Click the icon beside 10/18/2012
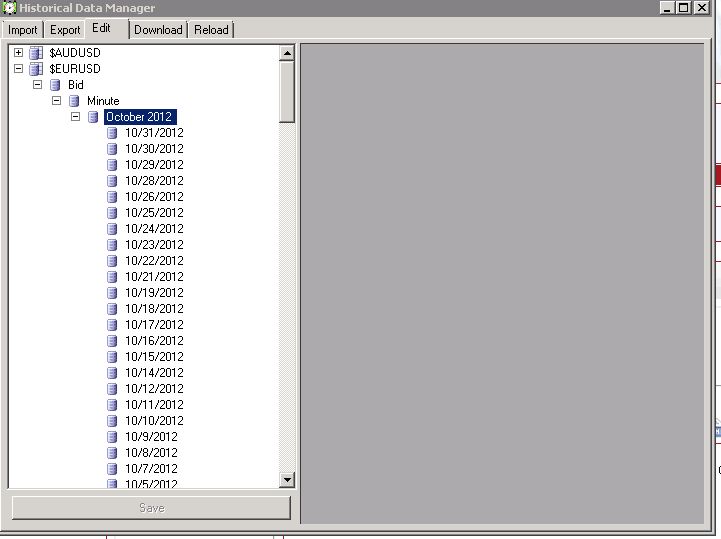The width and height of the screenshot is (721, 539). coord(112,309)
